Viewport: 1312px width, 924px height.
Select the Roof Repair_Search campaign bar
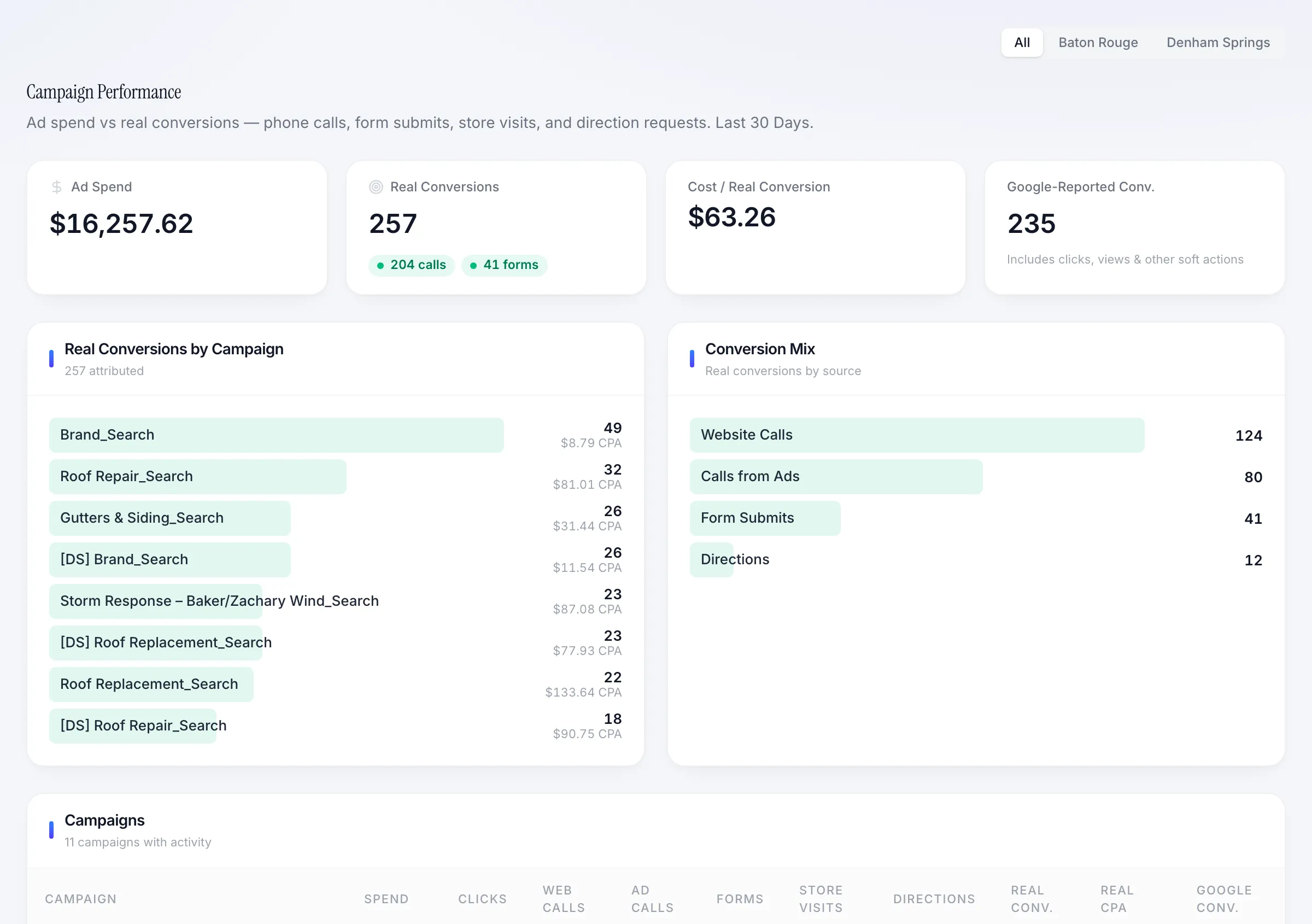(x=198, y=477)
